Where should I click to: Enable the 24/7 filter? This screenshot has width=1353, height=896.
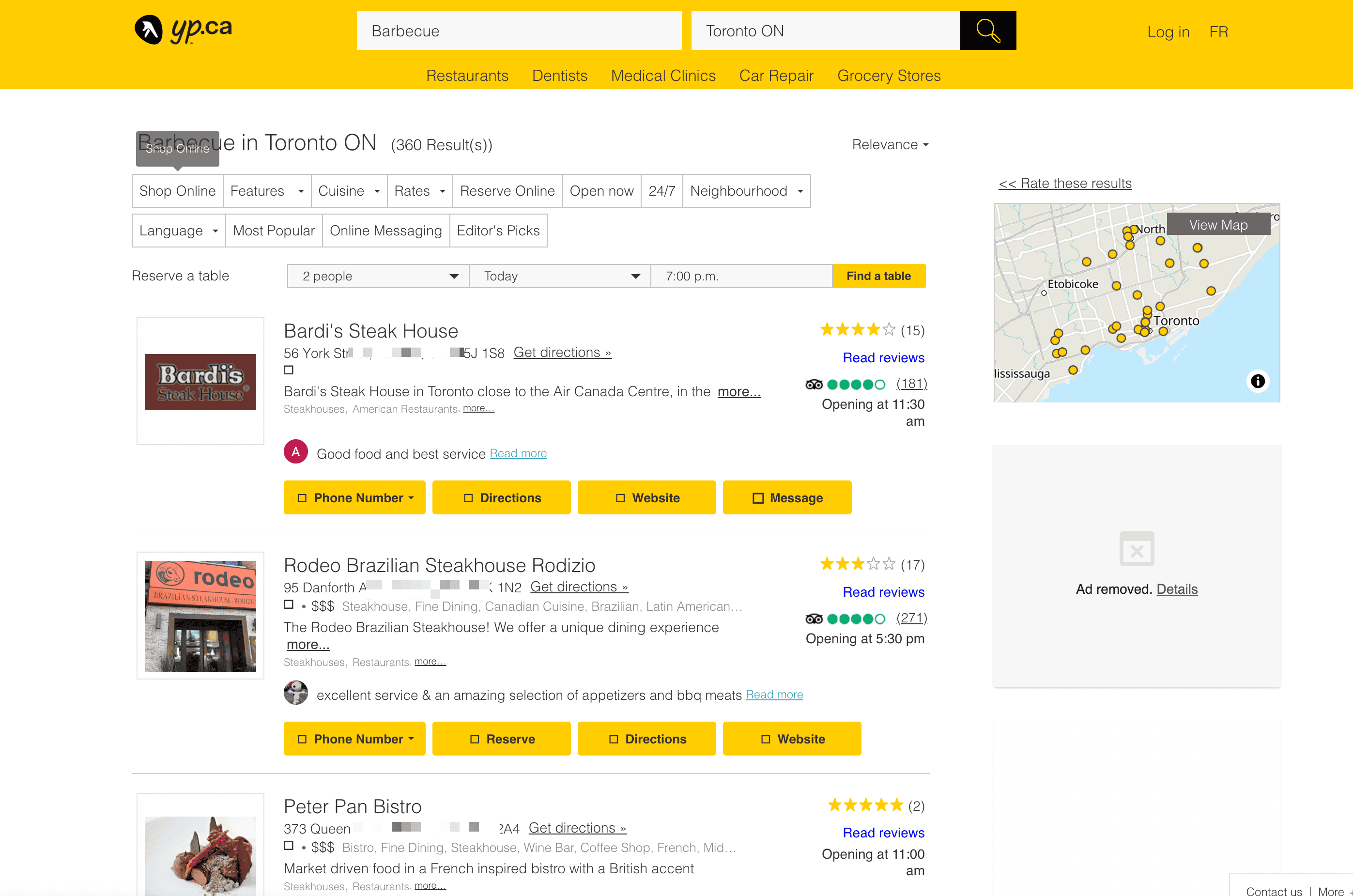tap(661, 191)
